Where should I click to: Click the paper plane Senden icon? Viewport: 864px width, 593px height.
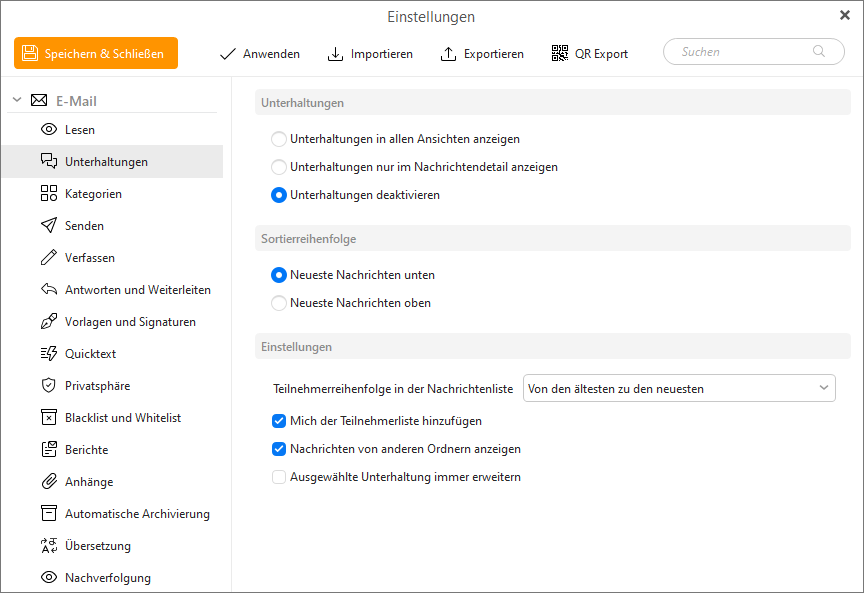48,226
